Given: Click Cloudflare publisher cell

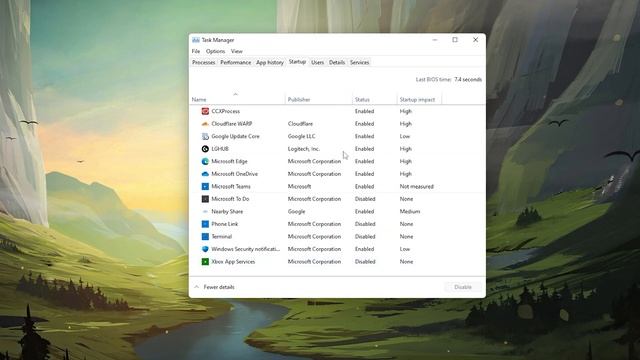Looking at the screenshot, I should click(x=300, y=124).
